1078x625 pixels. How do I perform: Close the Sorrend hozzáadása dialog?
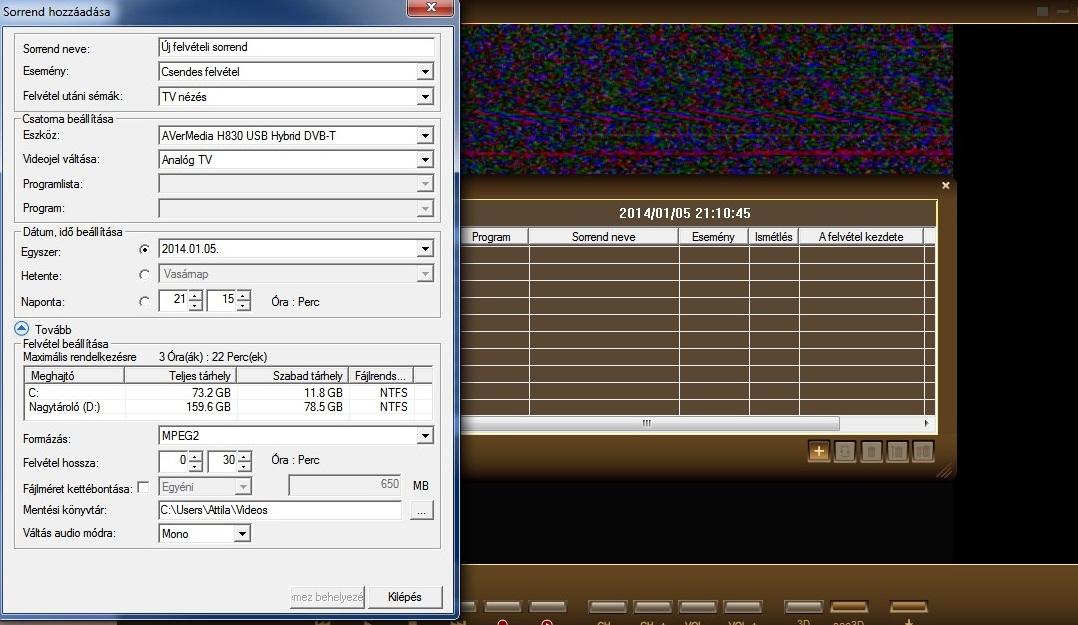pyautogui.click(x=431, y=7)
